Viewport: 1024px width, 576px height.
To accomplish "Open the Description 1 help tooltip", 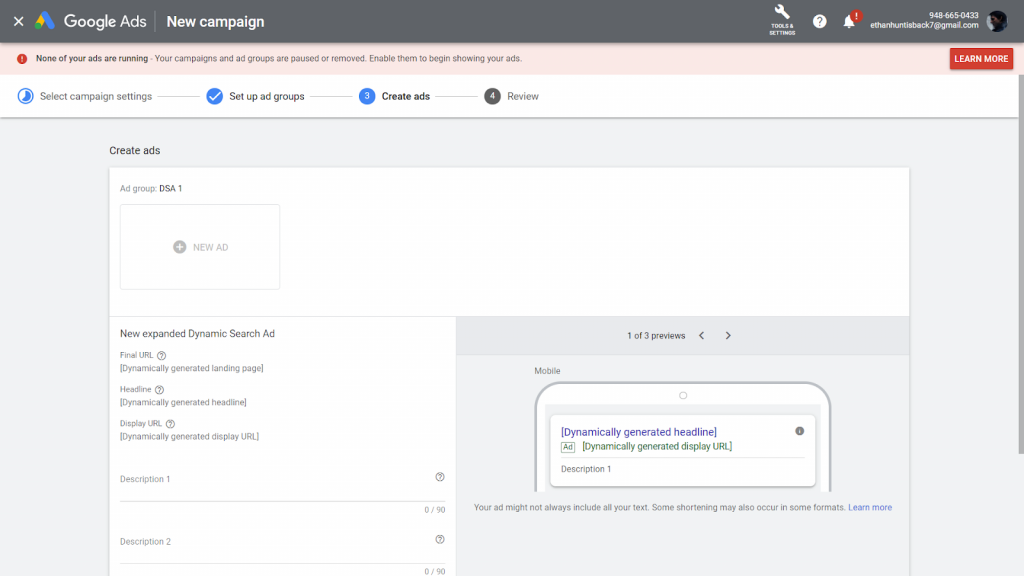I will [440, 477].
